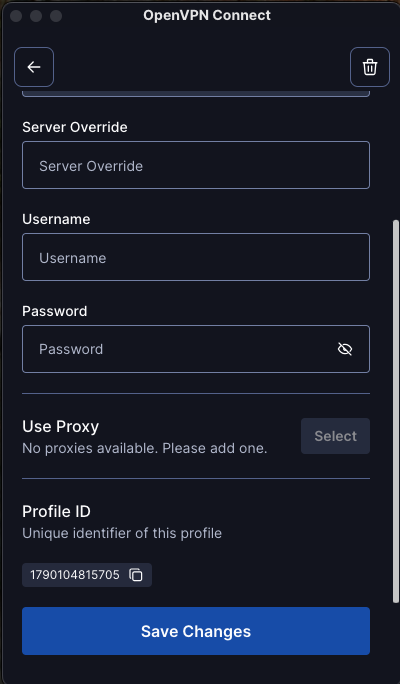Viewport: 400px width, 684px height.
Task: Click the Use Proxy heading
Action: (x=61, y=426)
